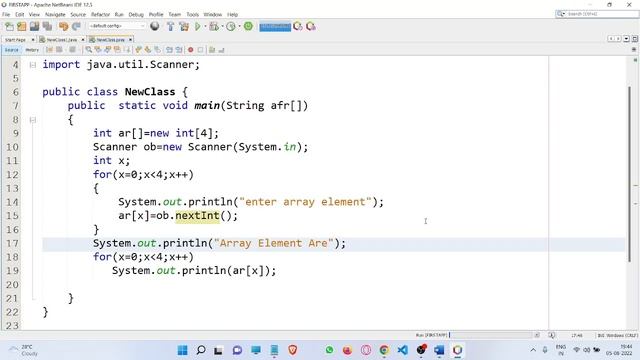Image resolution: width=640 pixels, height=360 pixels.
Task: Click the magnifier search icon in editor toolbar
Action: [89, 50]
